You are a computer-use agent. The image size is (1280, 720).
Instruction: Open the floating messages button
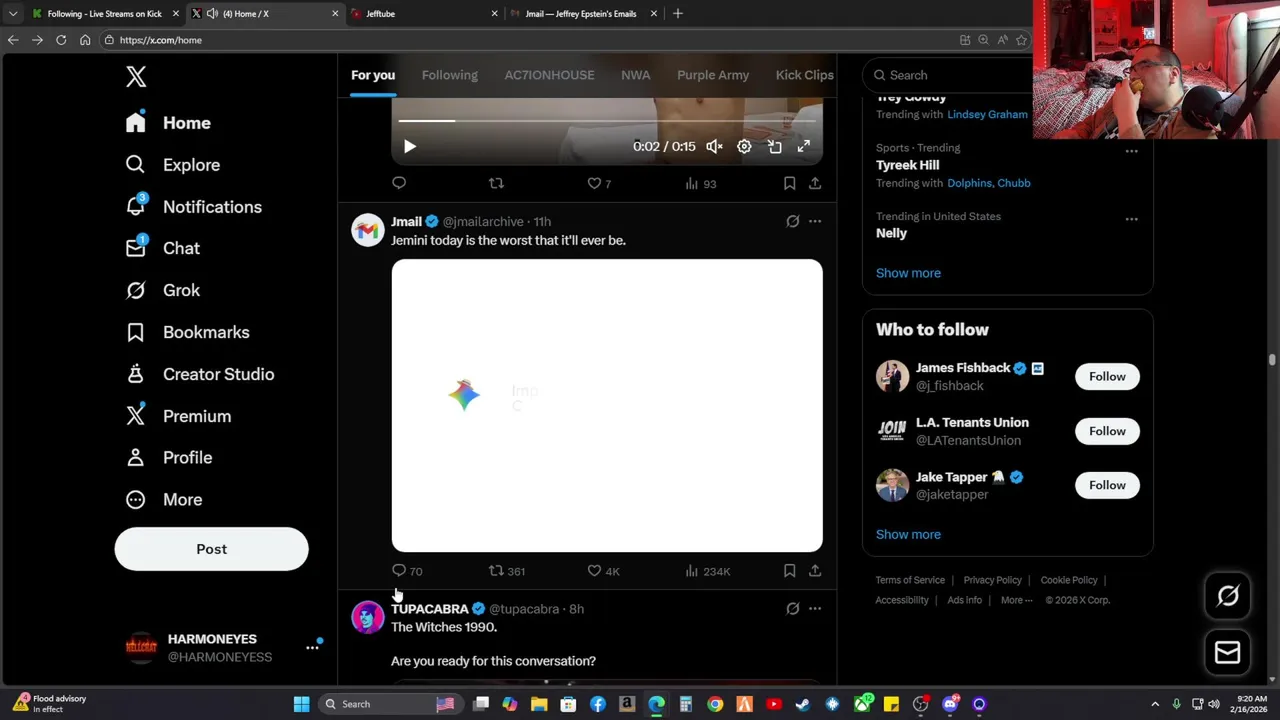pyautogui.click(x=1228, y=653)
